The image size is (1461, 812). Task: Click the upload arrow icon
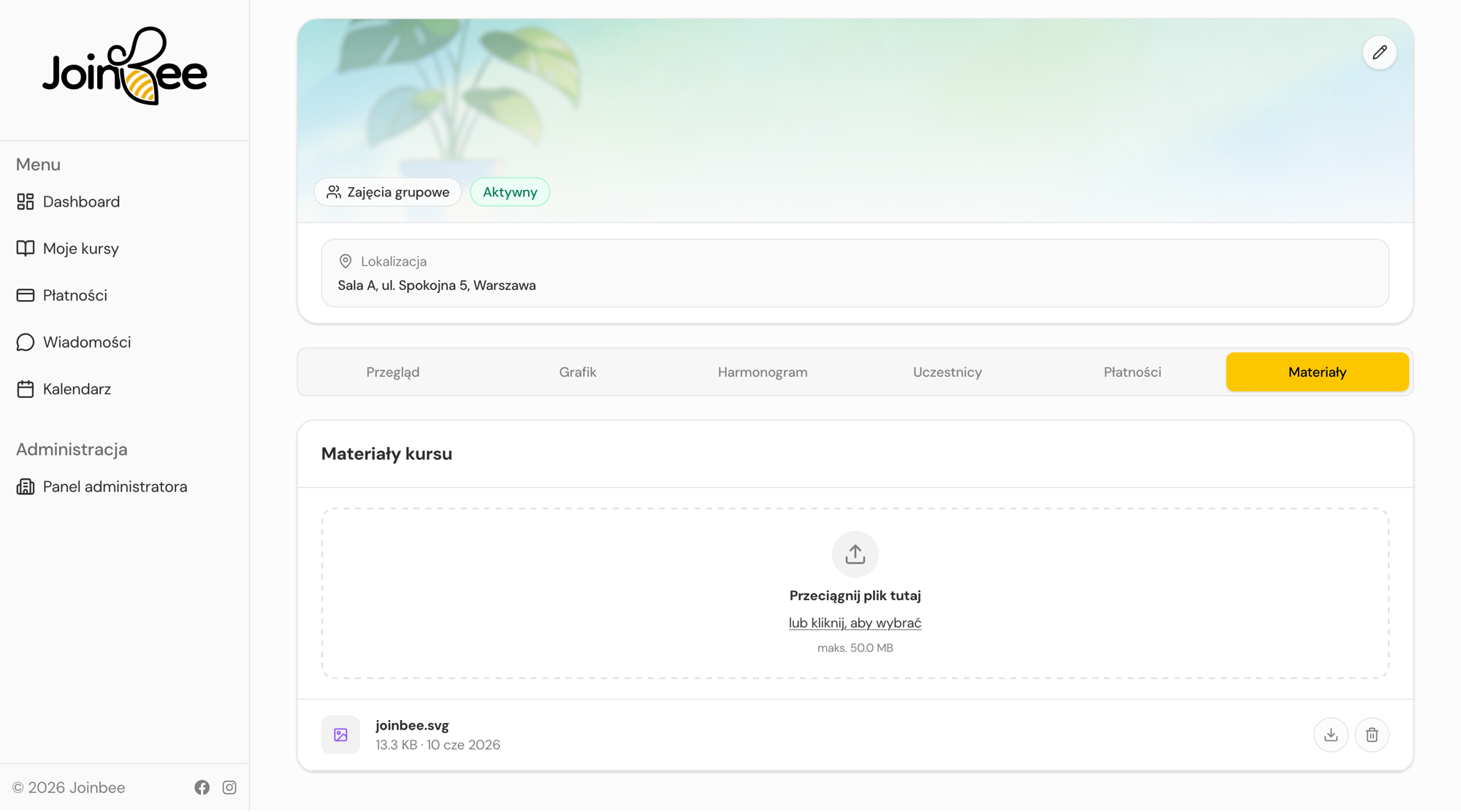click(855, 554)
